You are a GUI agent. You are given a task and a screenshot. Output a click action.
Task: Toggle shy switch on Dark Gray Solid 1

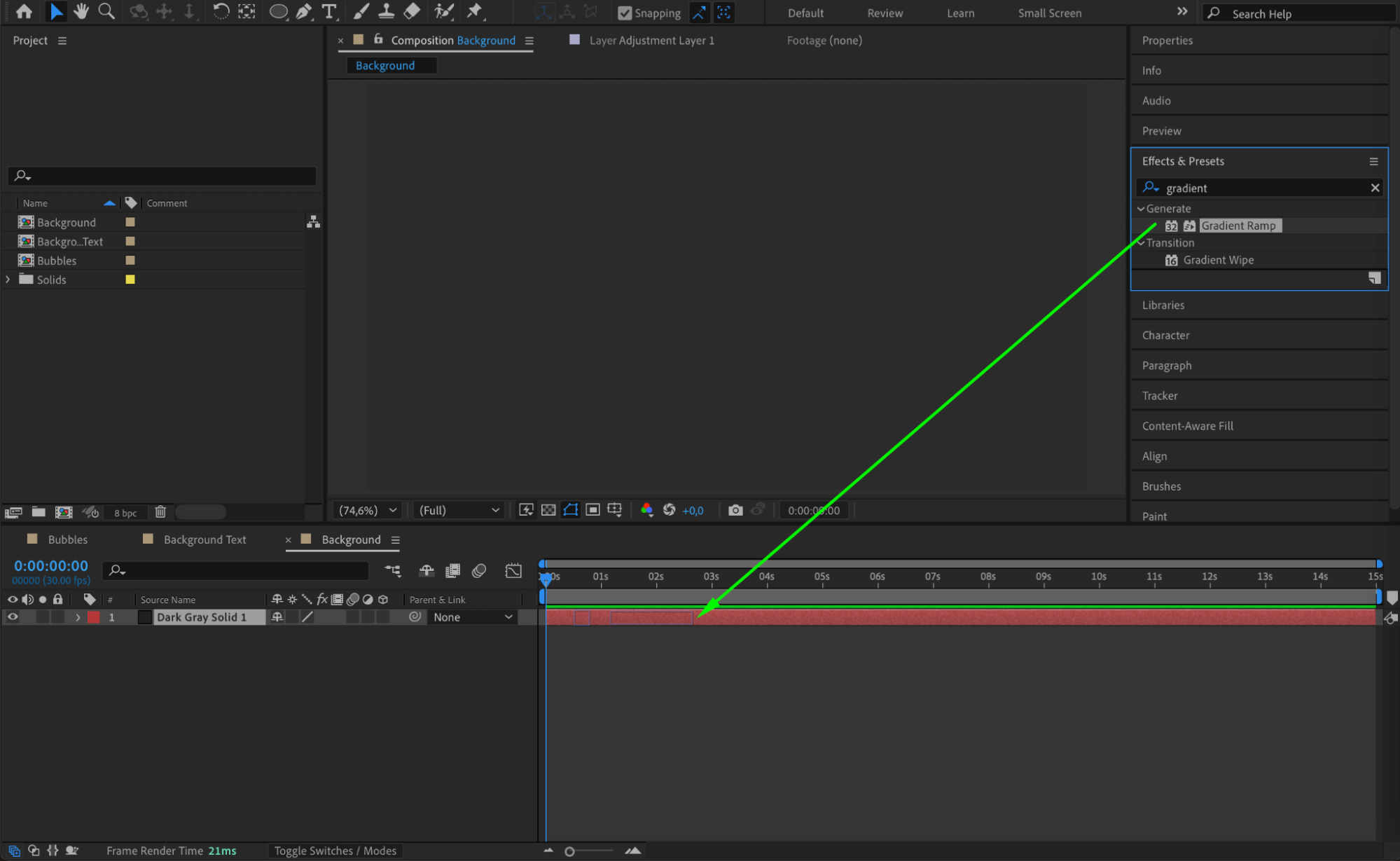point(277,617)
